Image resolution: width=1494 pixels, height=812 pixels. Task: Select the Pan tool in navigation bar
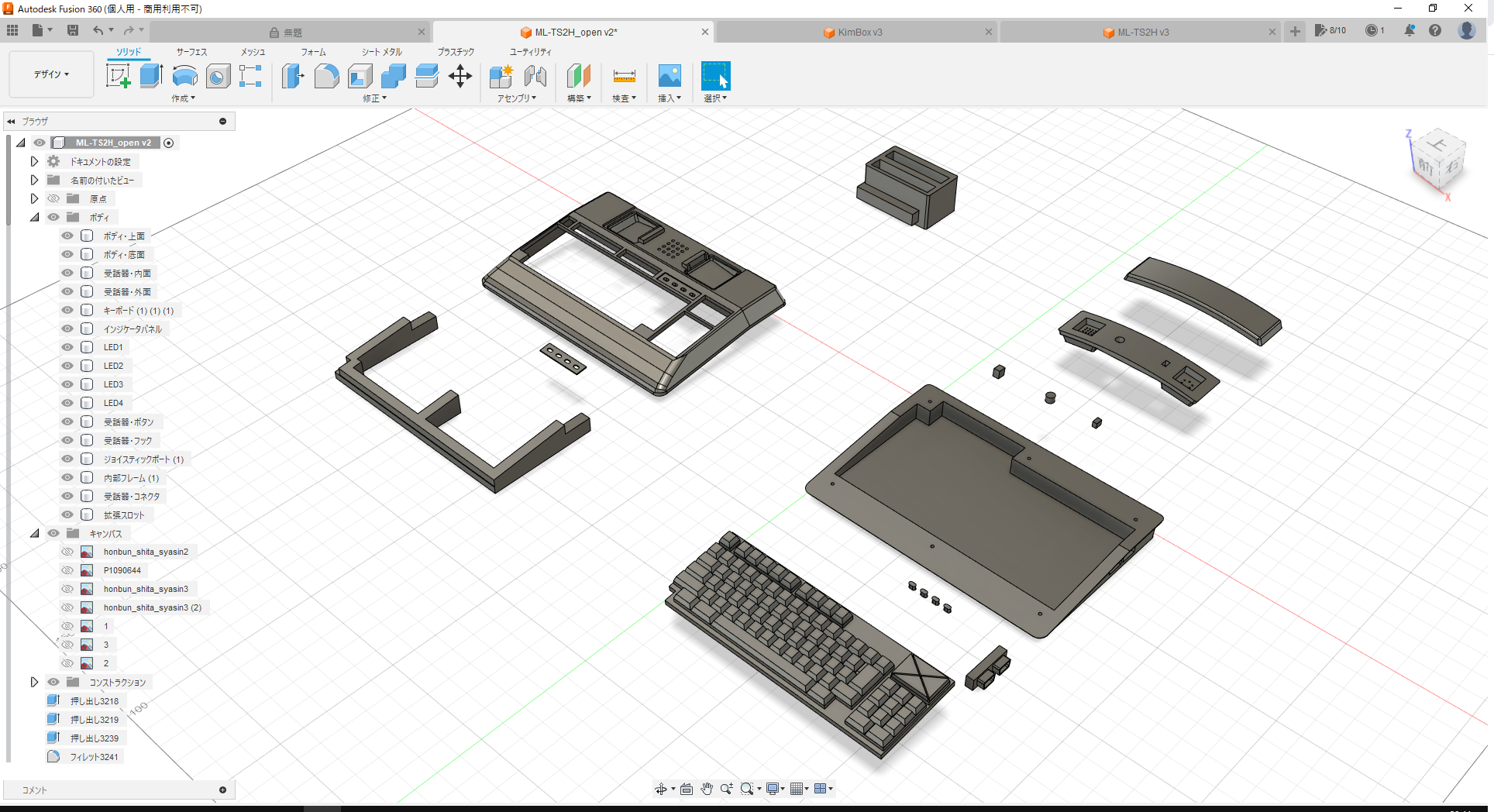(x=706, y=788)
